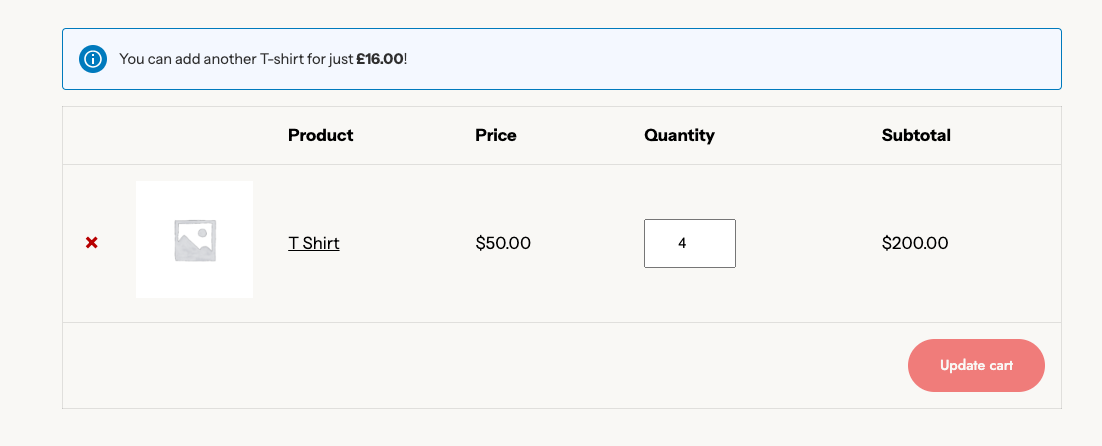Select the Quantity column header
Image resolution: width=1102 pixels, height=446 pixels.
click(679, 135)
